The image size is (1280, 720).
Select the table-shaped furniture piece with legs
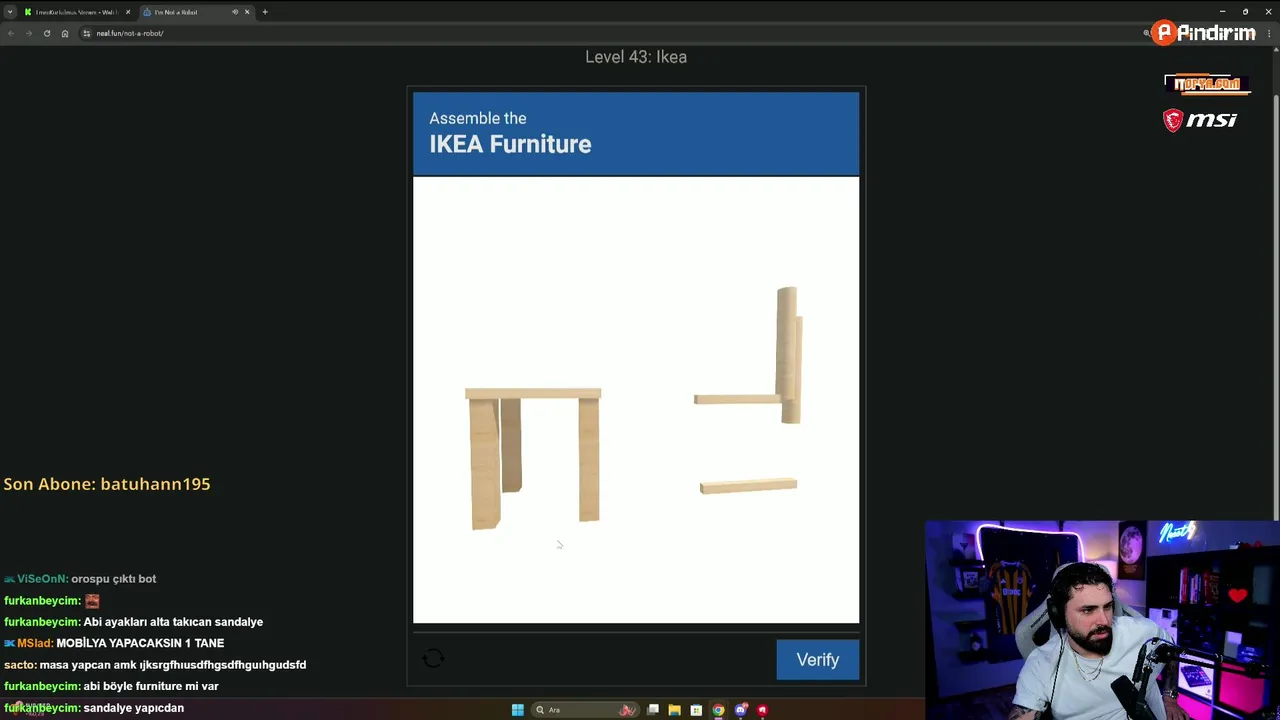tap(533, 458)
